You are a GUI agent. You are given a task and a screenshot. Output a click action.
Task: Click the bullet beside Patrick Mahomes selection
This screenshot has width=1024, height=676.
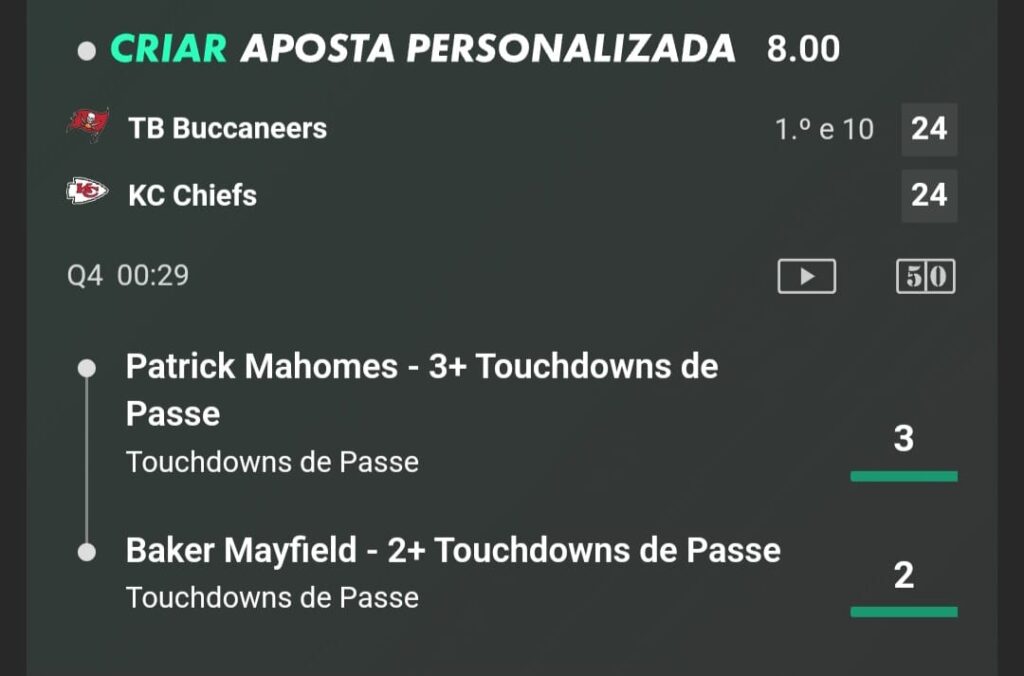[x=86, y=368]
